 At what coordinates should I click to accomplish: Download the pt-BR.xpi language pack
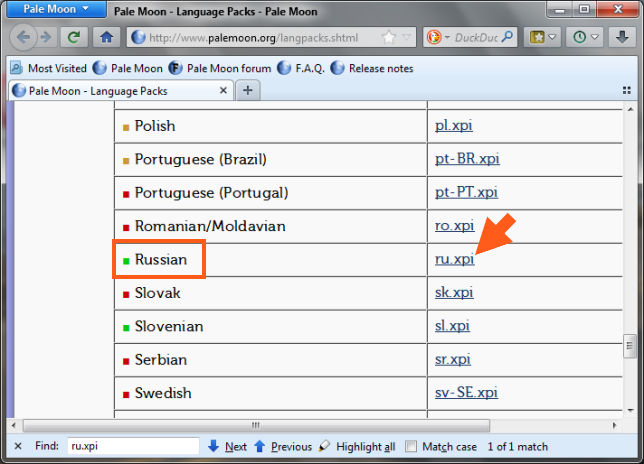[x=467, y=158]
